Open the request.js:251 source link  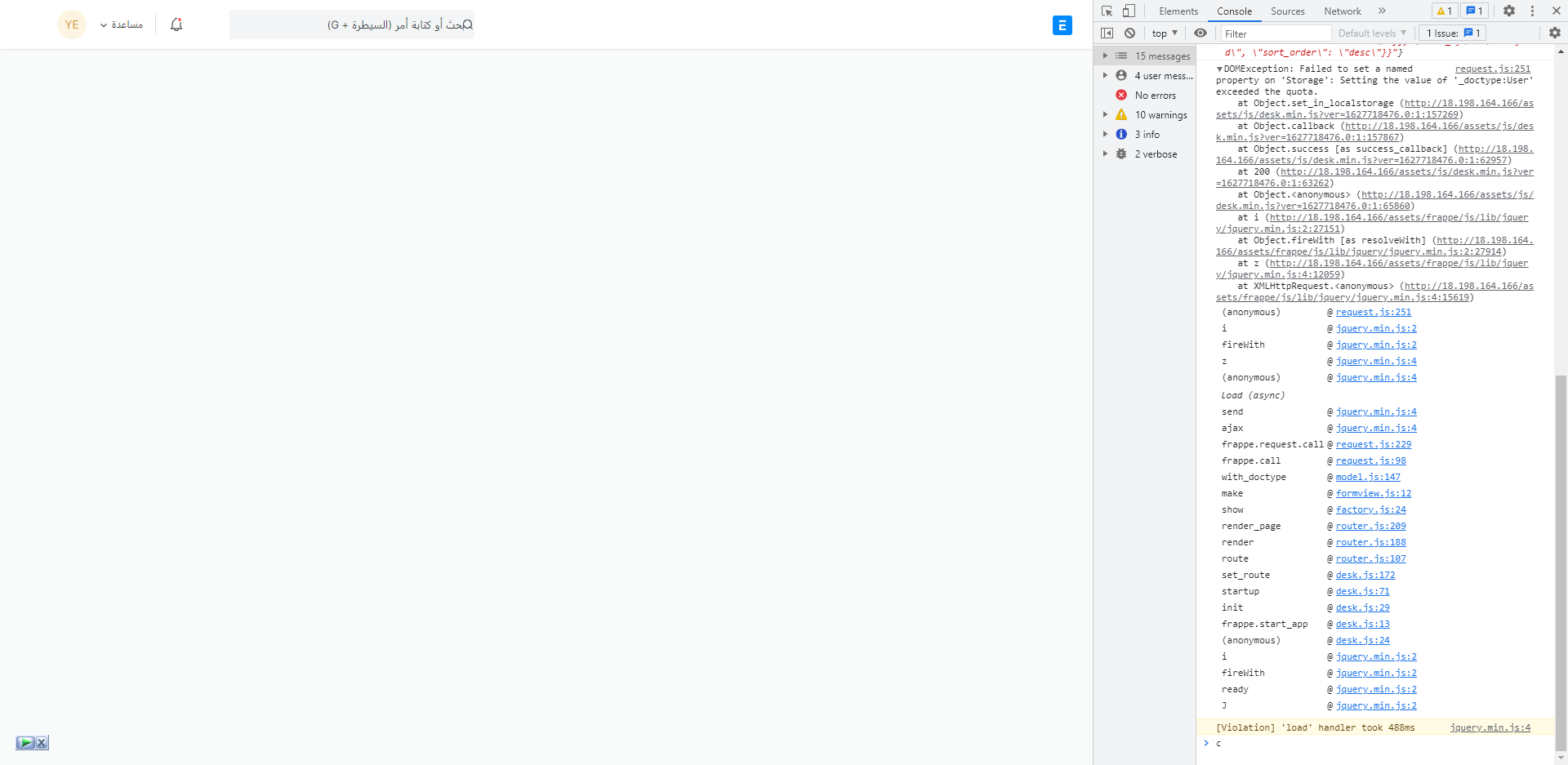(x=1494, y=69)
